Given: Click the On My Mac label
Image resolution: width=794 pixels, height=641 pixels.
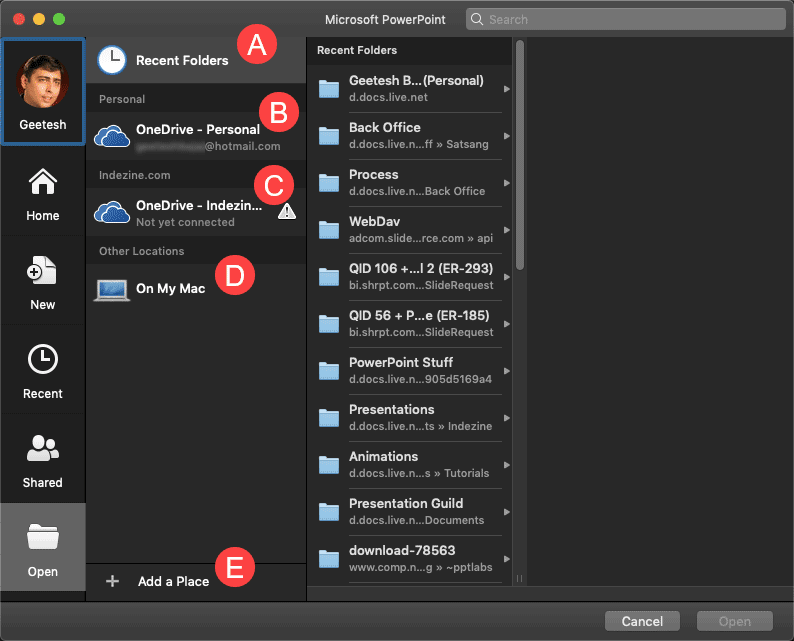Looking at the screenshot, I should [x=171, y=289].
